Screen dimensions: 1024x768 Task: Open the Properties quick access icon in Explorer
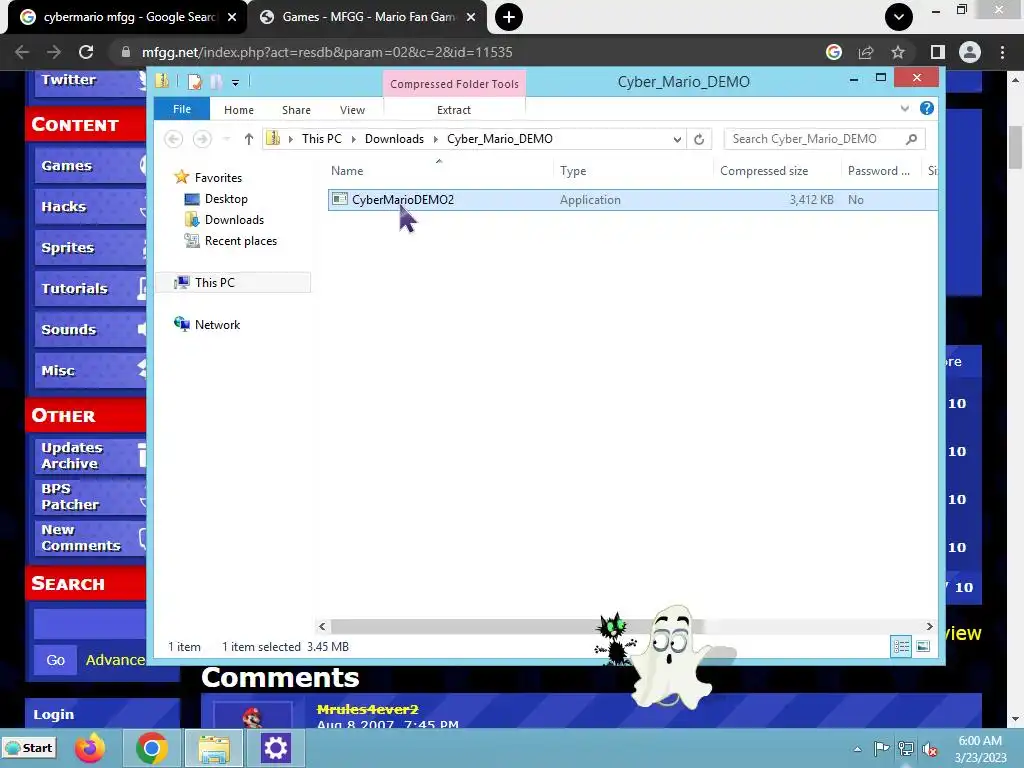click(195, 82)
